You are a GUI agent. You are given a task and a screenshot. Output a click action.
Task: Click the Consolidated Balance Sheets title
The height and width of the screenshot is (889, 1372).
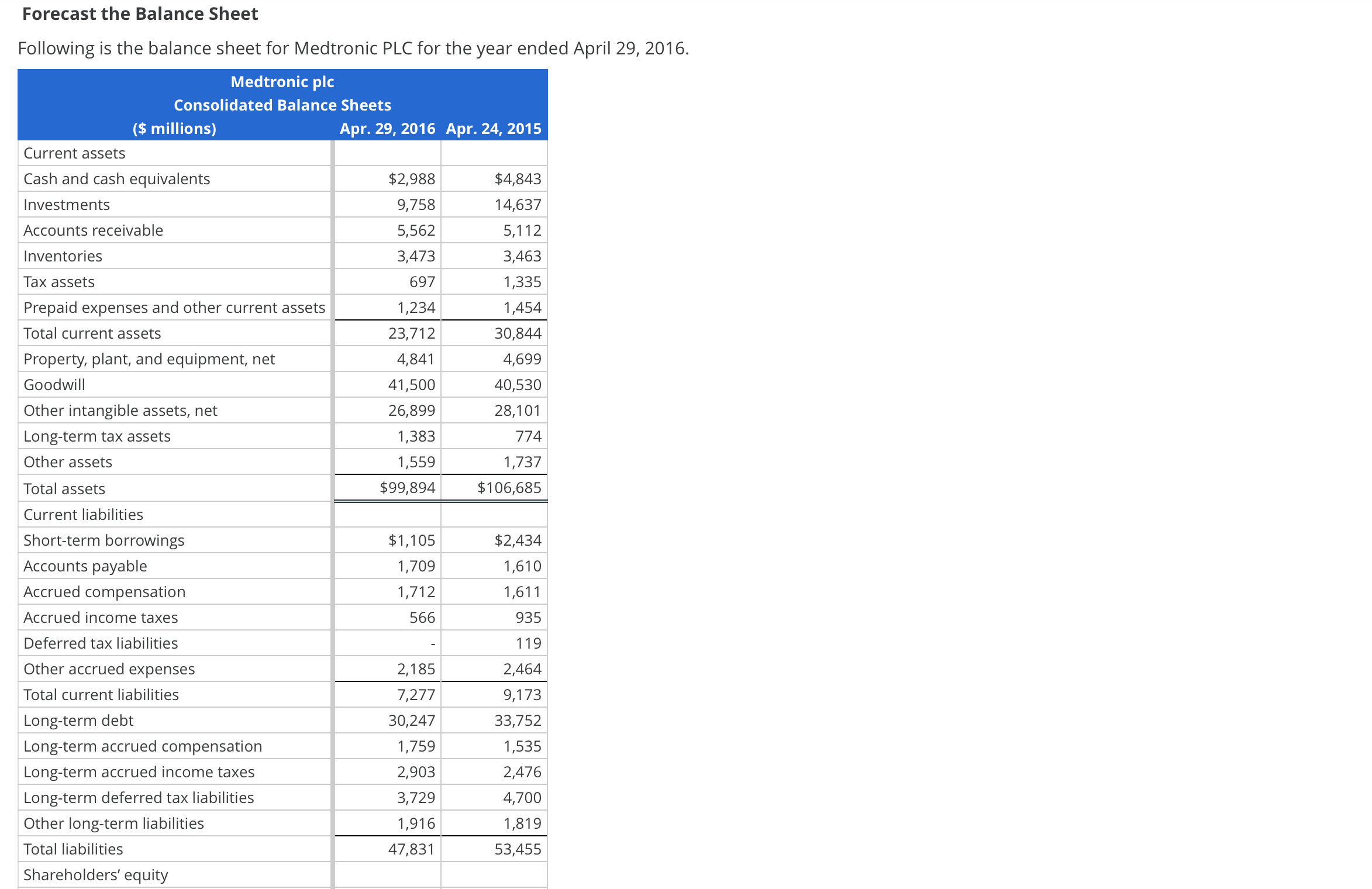click(283, 105)
